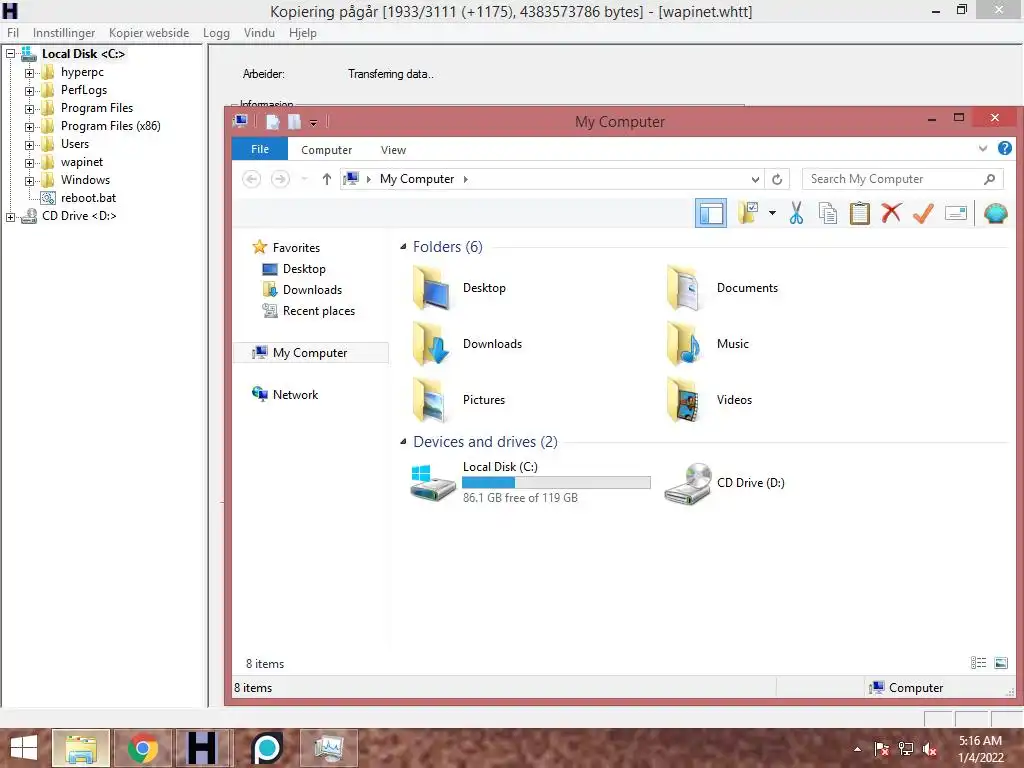Screen dimensions: 1024x768
Task: Select the Desktop folder icon
Action: [x=431, y=288]
